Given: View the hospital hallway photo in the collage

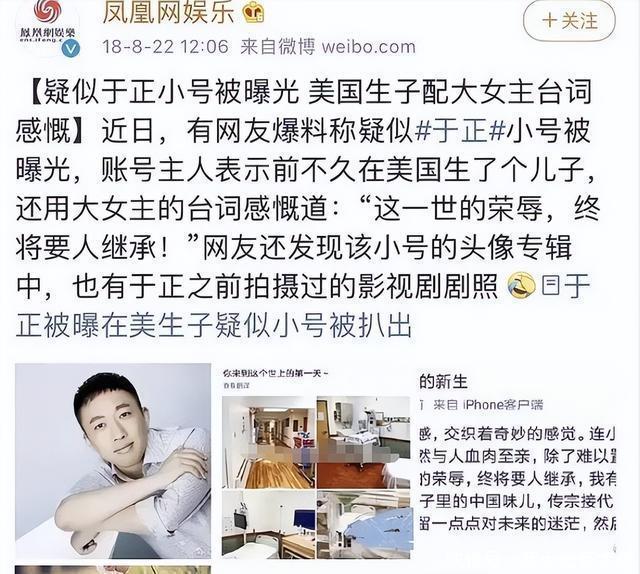Looking at the screenshot, I should [x=269, y=442].
